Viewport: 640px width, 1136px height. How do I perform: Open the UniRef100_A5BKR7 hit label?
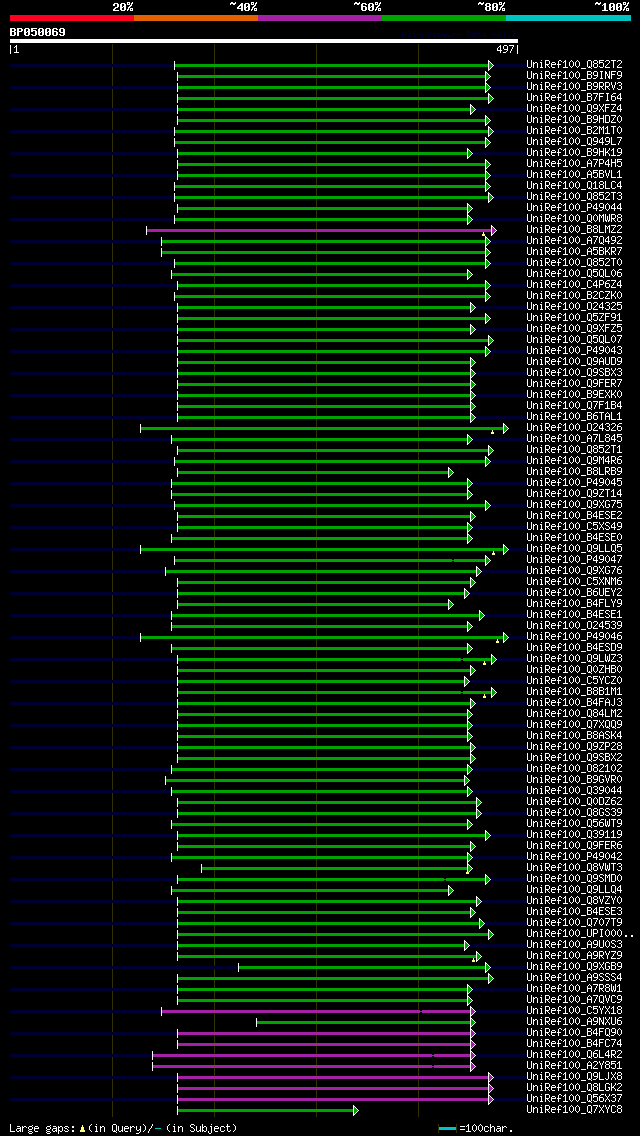pos(574,252)
